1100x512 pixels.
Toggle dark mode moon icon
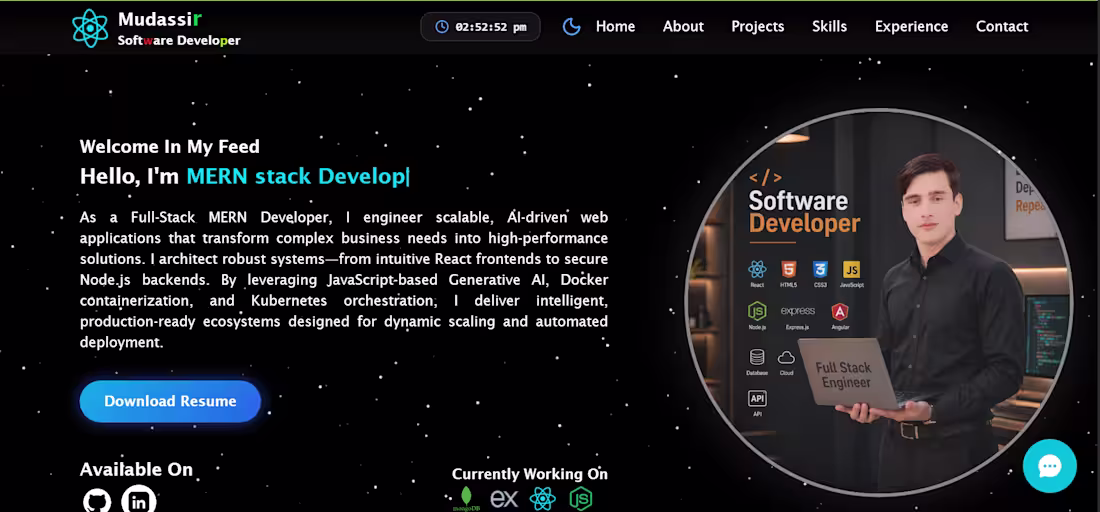[x=572, y=27]
